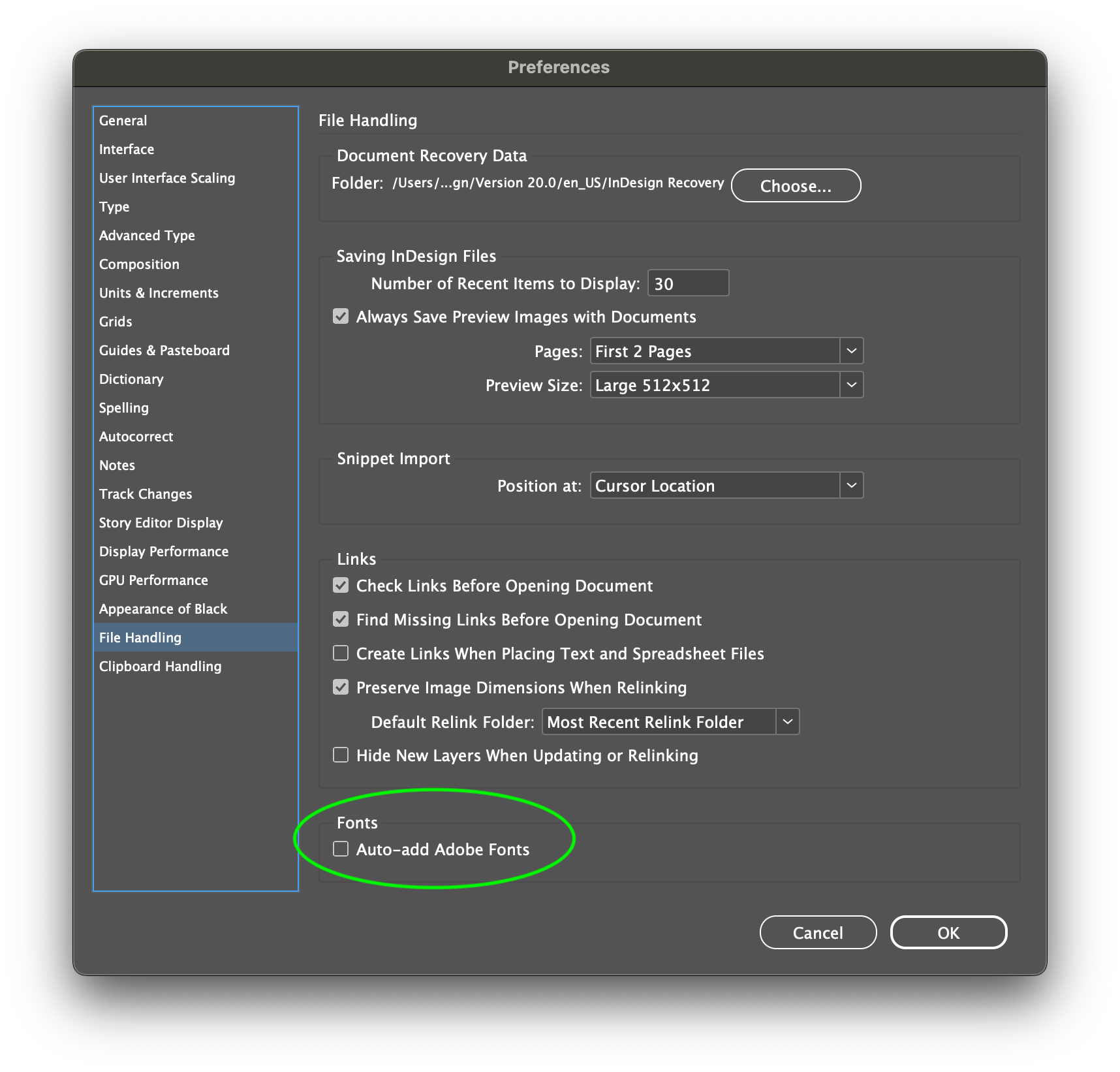Viewport: 1120px width, 1072px height.
Task: Expand the snippet Position at dropdown
Action: point(851,485)
